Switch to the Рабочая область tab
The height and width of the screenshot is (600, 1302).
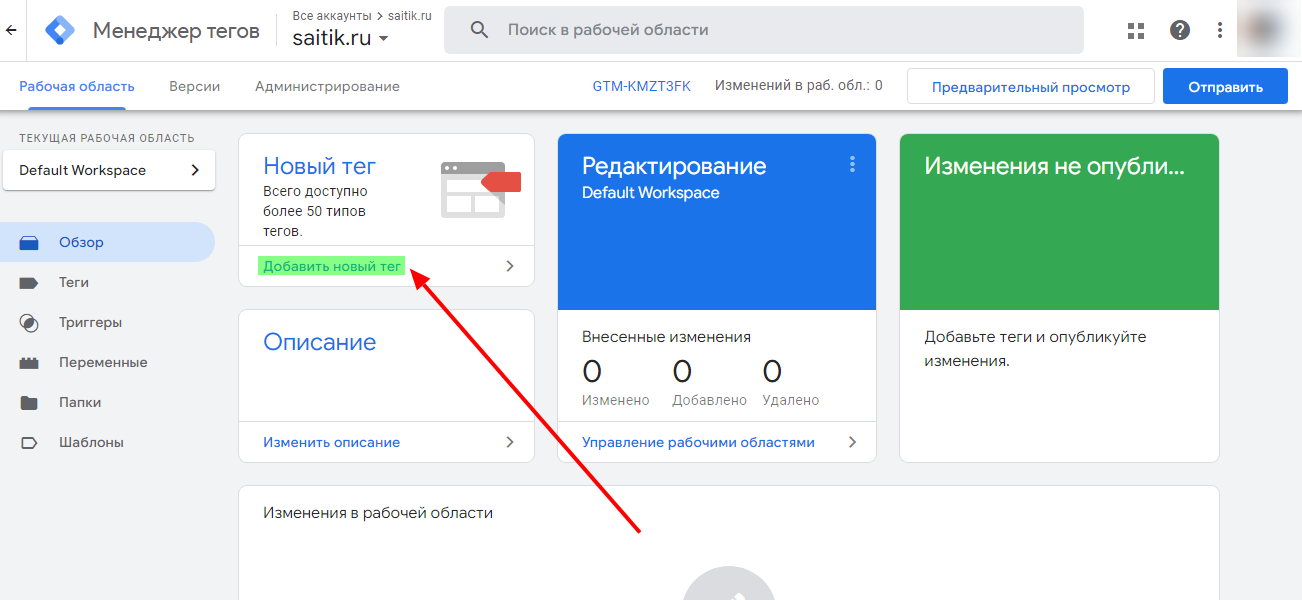[x=76, y=87]
